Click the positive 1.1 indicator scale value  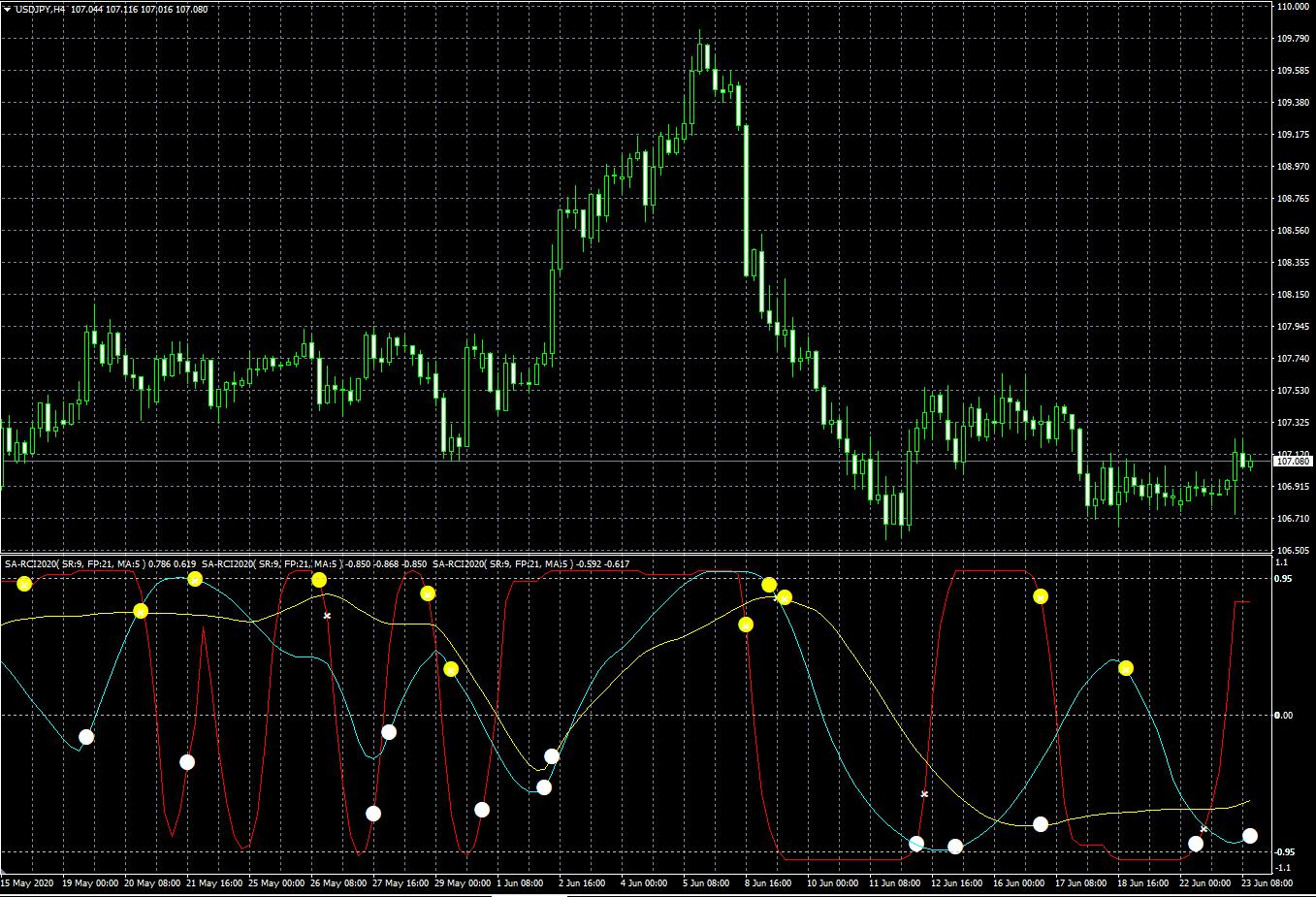[1280, 562]
